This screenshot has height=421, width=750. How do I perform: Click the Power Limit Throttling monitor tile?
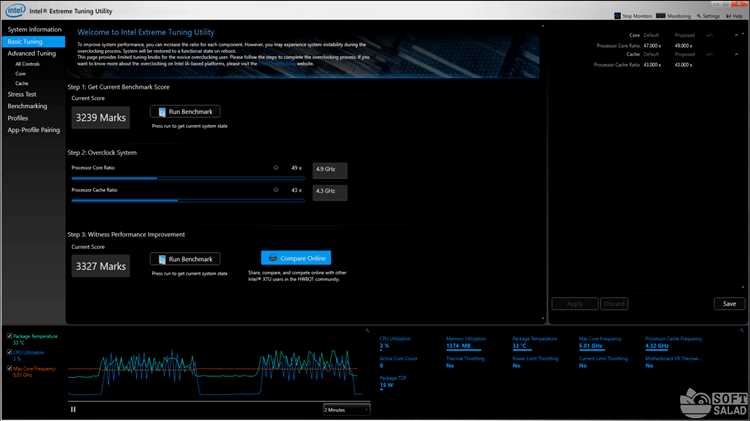pos(535,362)
